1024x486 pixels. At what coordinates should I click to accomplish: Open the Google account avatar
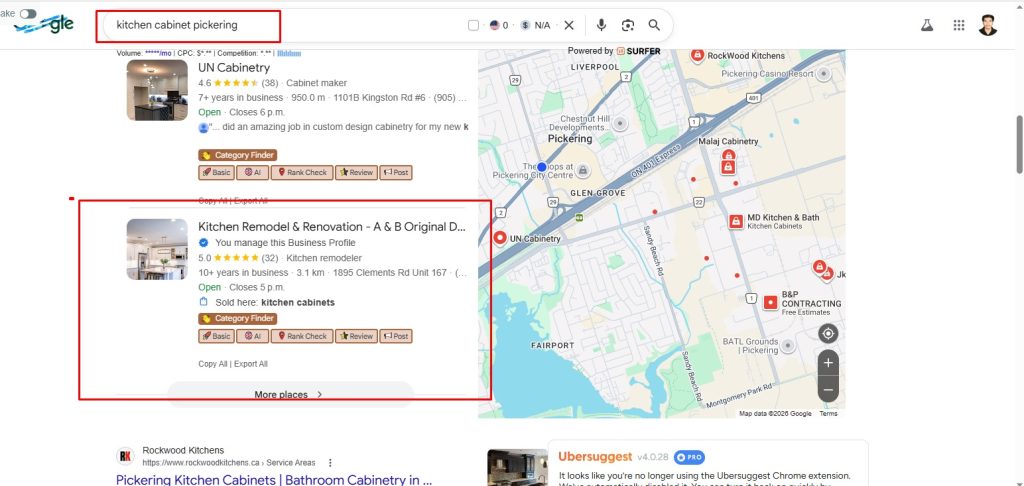[988, 25]
